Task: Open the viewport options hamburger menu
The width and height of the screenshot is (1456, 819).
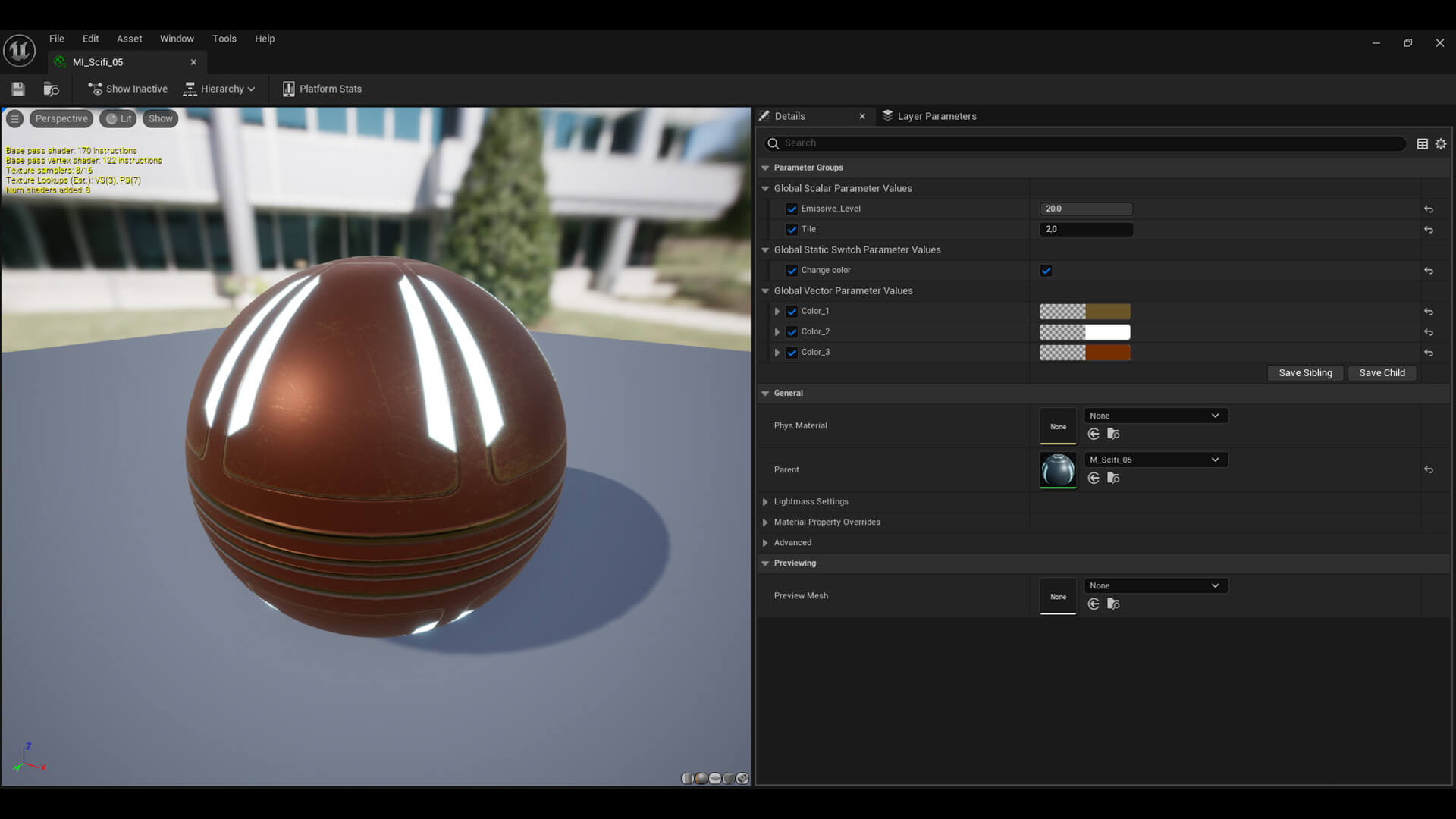Action: click(14, 118)
